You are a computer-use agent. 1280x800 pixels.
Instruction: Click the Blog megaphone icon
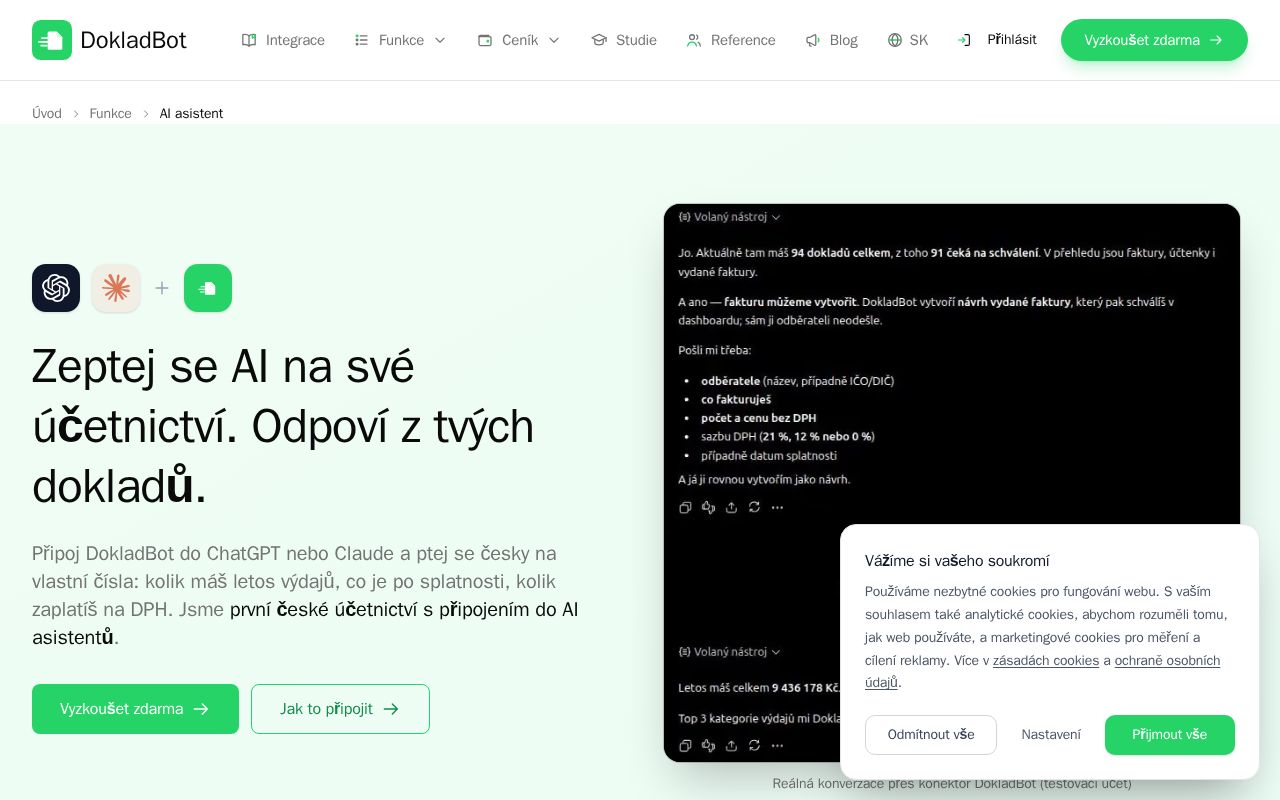pos(813,40)
